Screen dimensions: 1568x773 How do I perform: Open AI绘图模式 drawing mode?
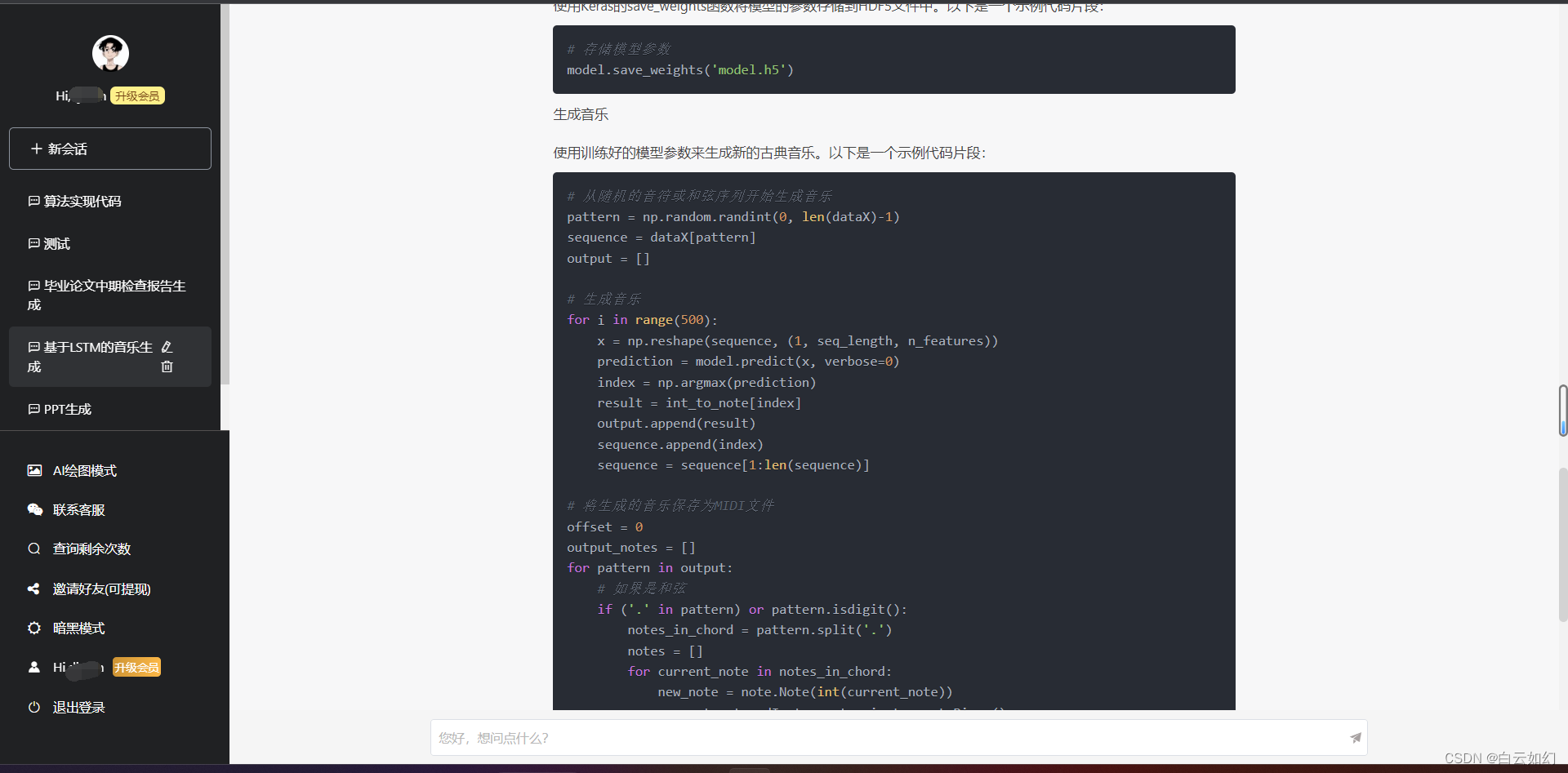[85, 471]
